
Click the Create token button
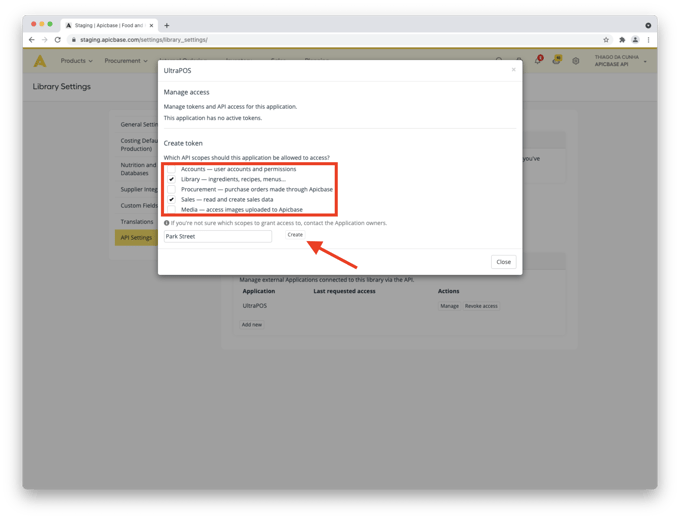(295, 235)
